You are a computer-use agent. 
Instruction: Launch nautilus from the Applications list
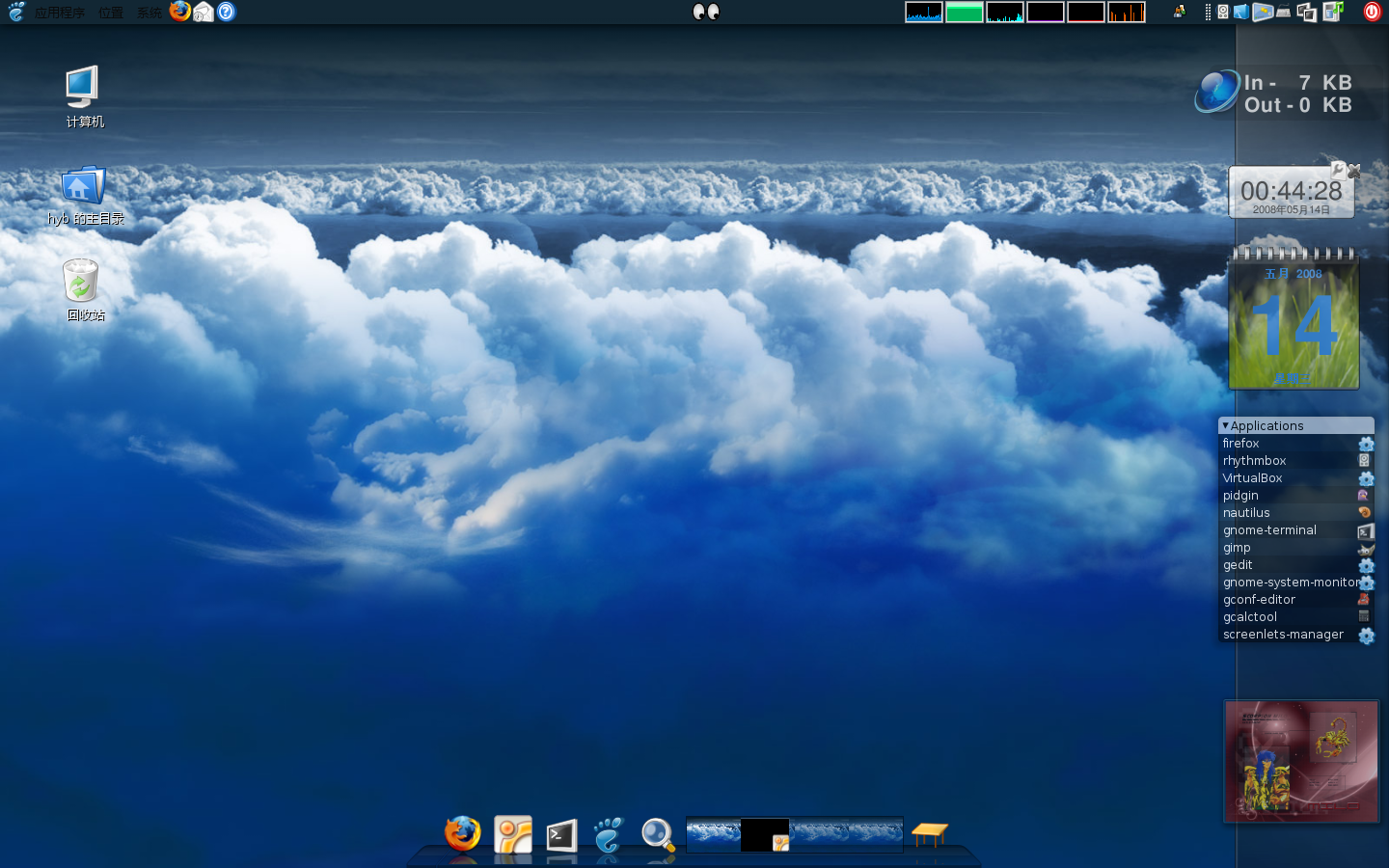[1297, 513]
